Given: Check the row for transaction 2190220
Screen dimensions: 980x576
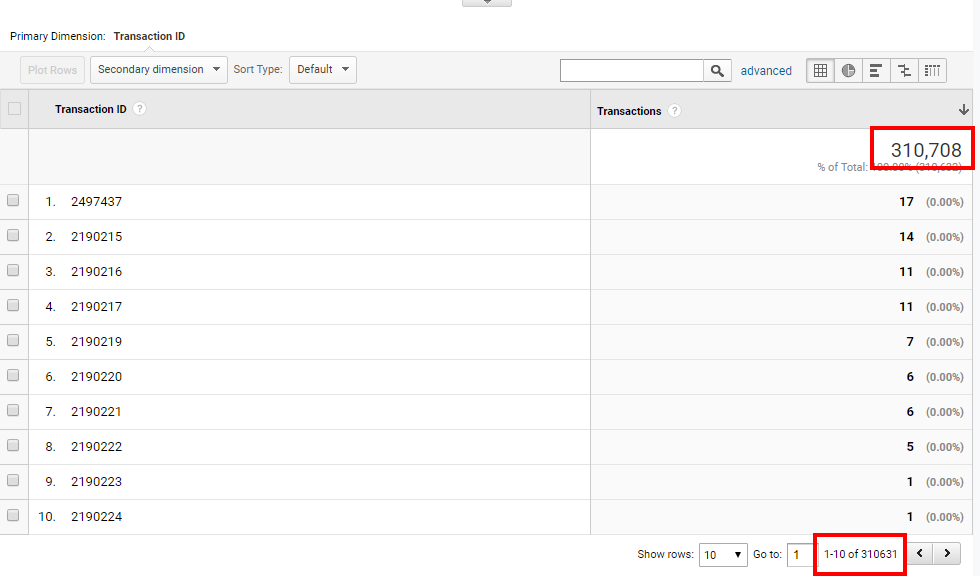Looking at the screenshot, I should point(13,375).
